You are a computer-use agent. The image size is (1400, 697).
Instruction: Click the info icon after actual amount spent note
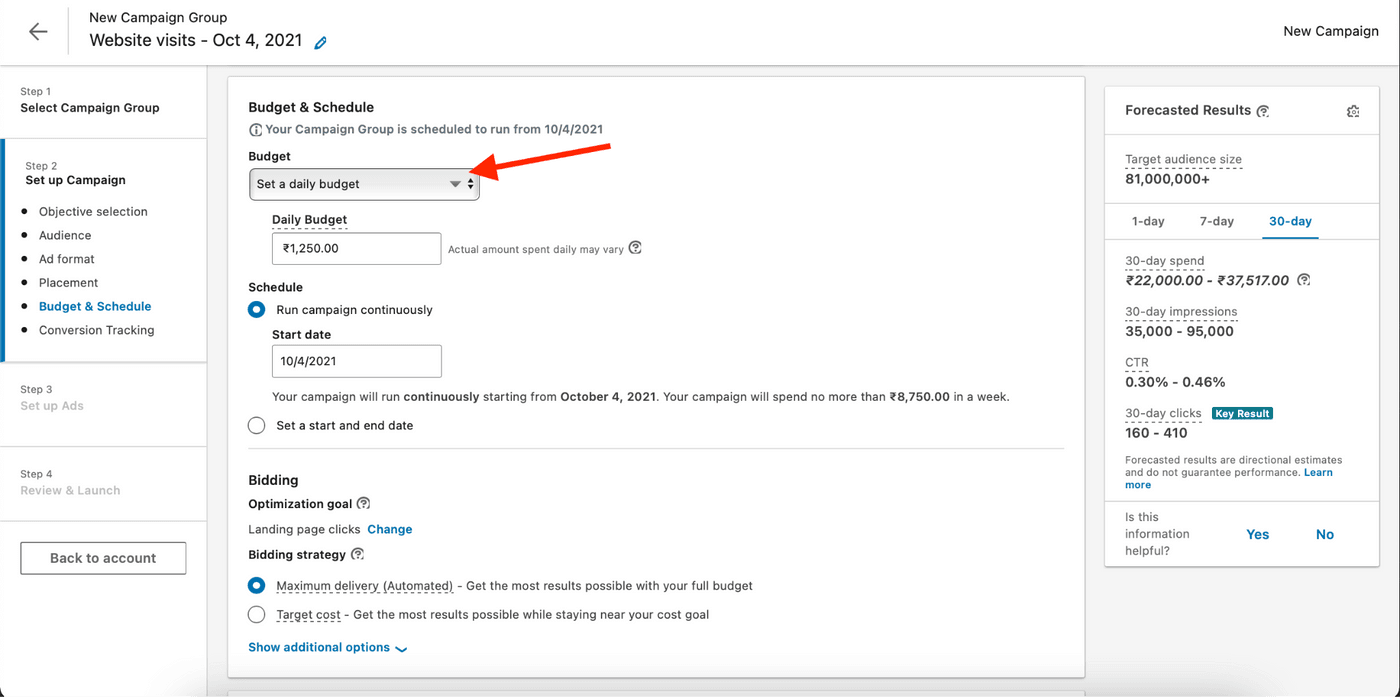635,248
